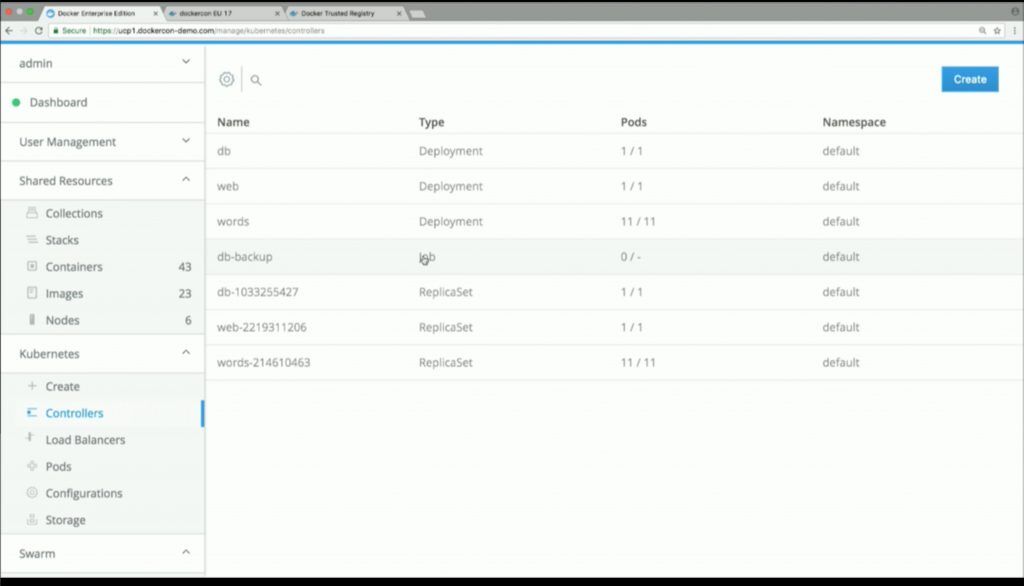Open Kubernetes Create in the sidebar
Screen dimensions: 1024x586
click(62, 386)
